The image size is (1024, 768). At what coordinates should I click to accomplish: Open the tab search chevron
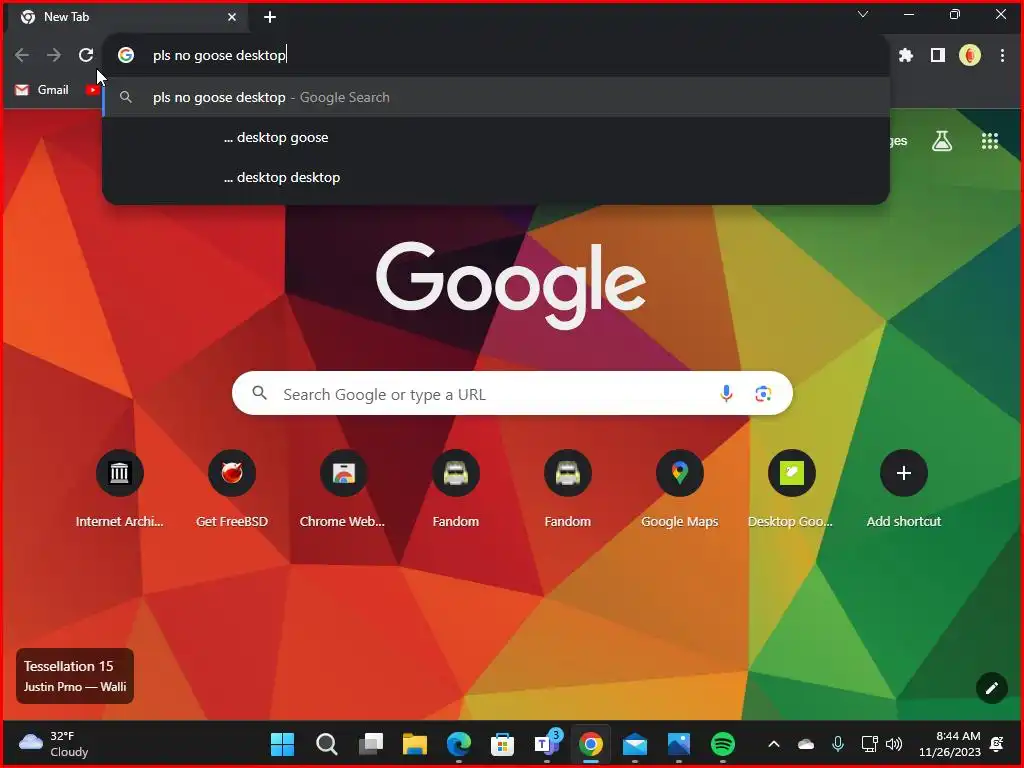point(863,14)
